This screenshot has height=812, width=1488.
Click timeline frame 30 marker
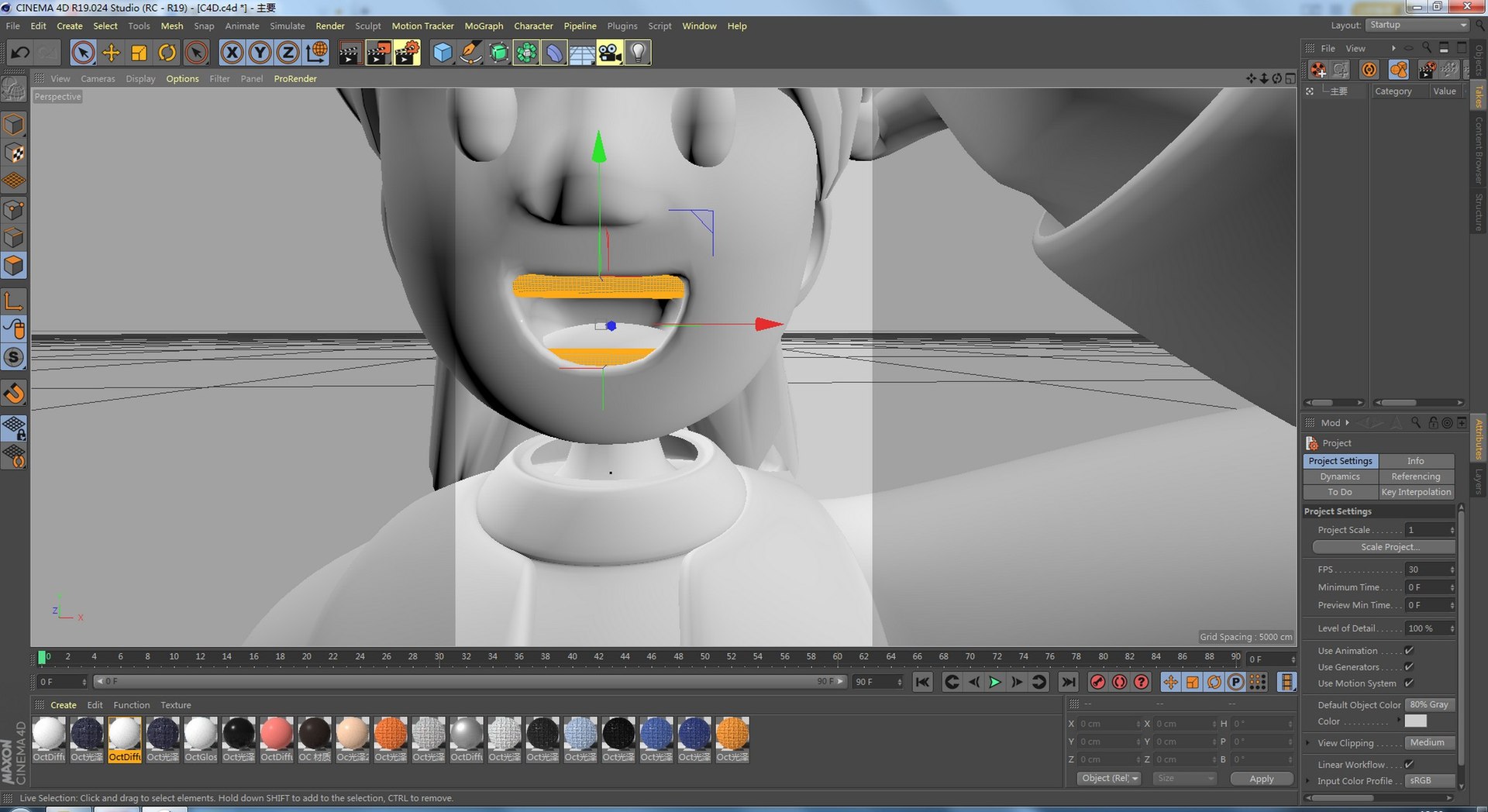pos(439,657)
